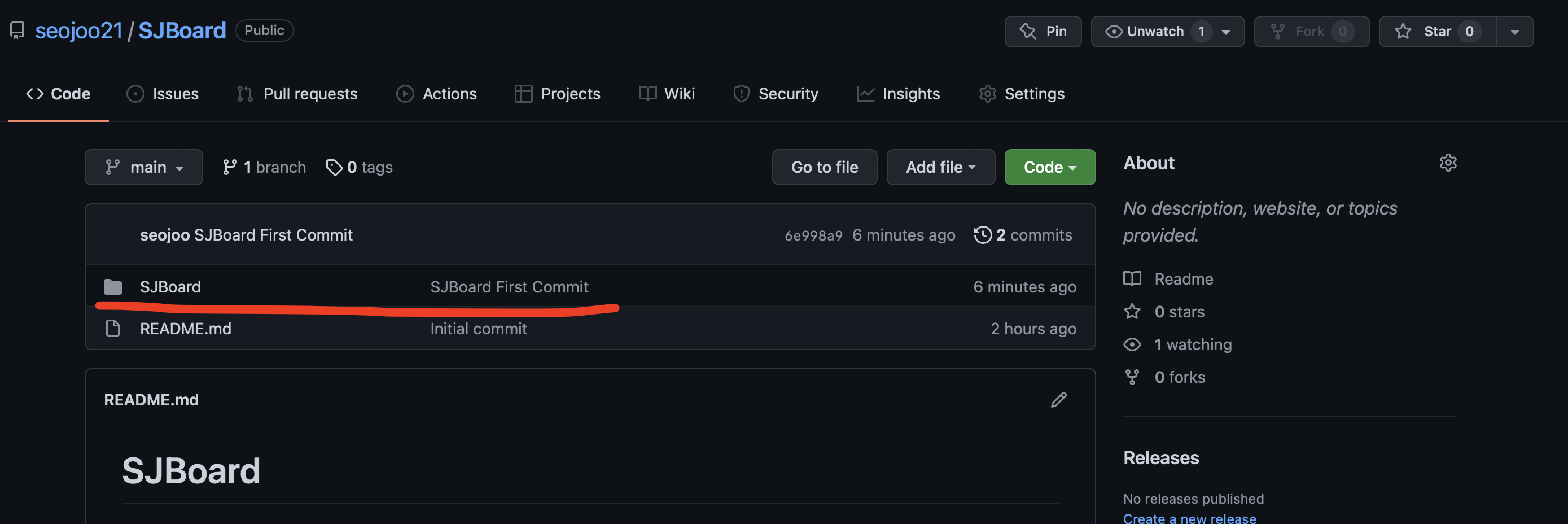Star the SJBoard repository
The width and height of the screenshot is (1568, 524).
click(1437, 31)
